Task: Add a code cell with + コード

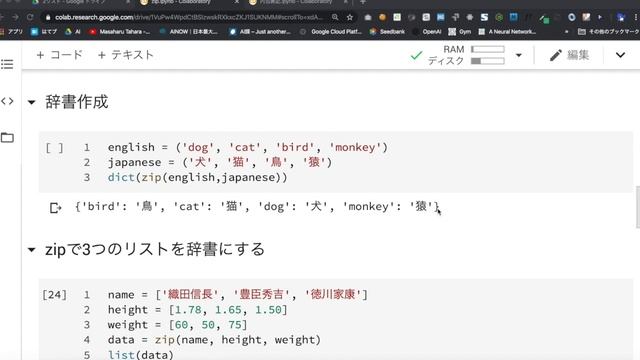Action: [60, 55]
